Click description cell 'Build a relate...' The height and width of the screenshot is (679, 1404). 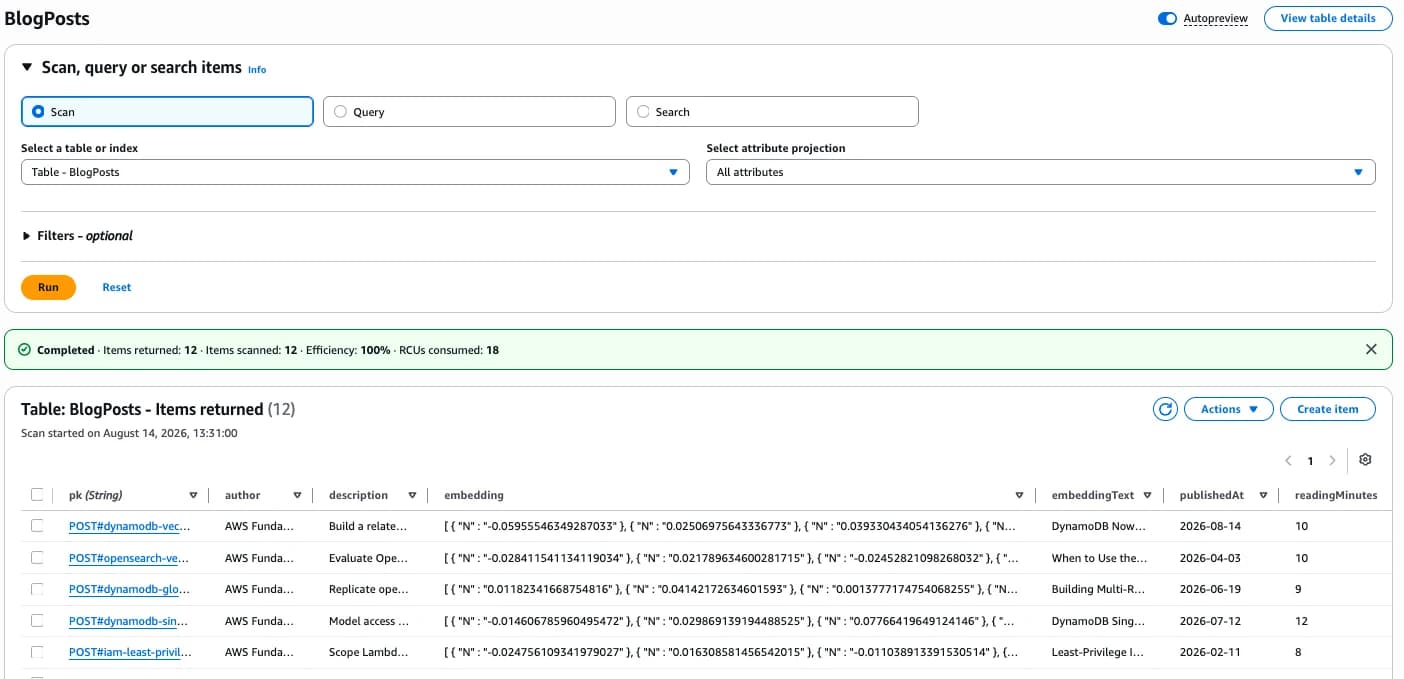click(x=368, y=526)
